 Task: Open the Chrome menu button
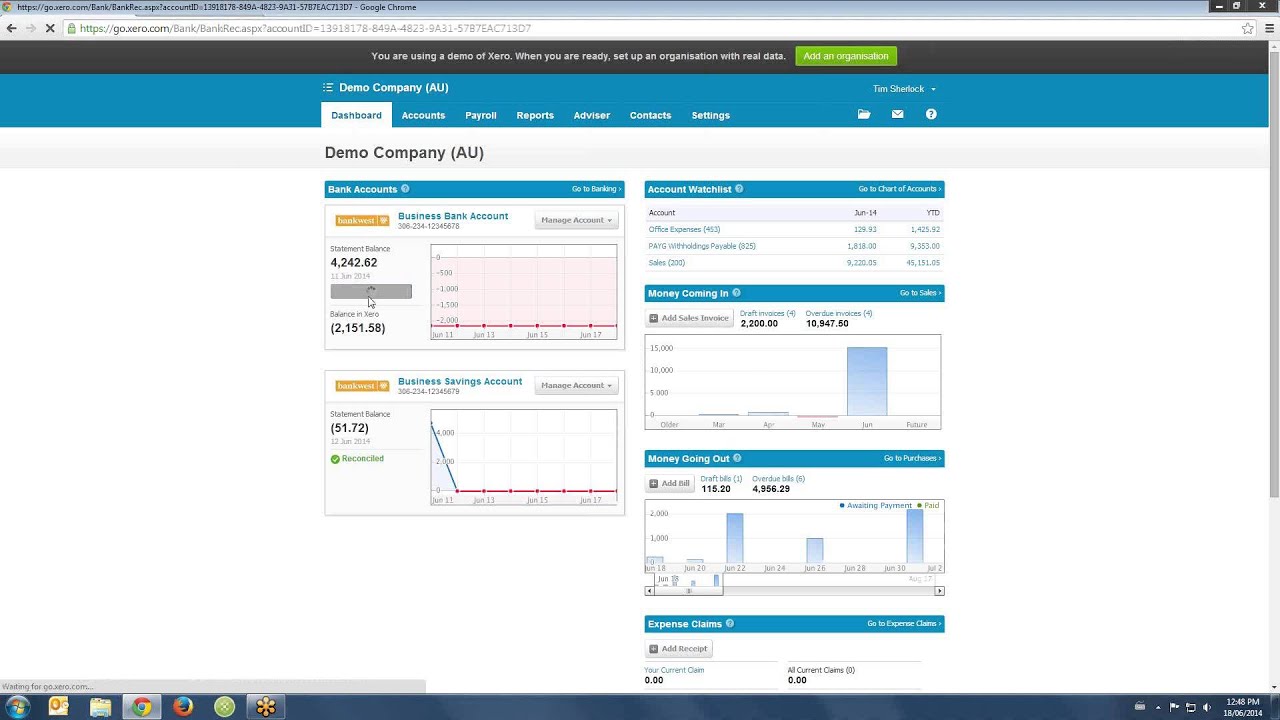pyautogui.click(x=1270, y=28)
